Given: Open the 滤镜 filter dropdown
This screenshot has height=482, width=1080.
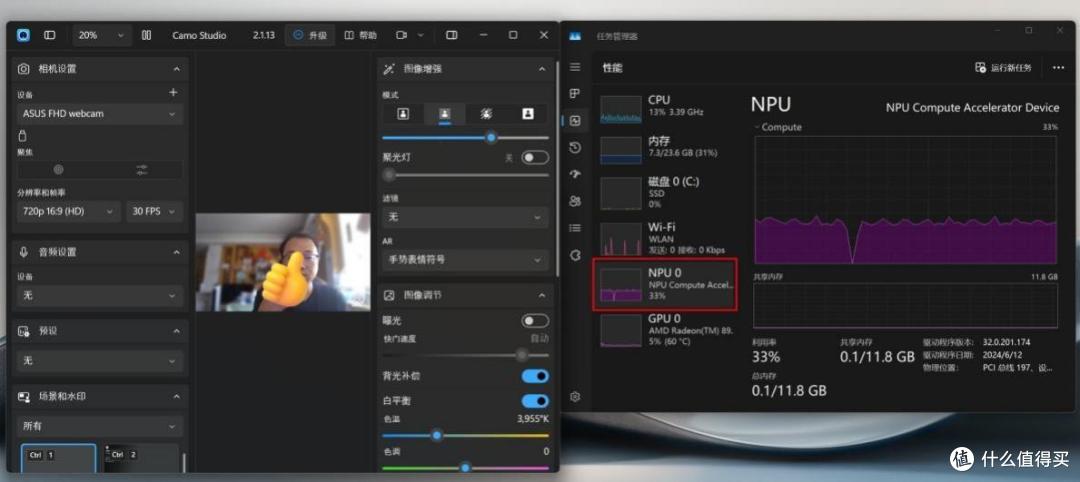Looking at the screenshot, I should click(x=466, y=217).
